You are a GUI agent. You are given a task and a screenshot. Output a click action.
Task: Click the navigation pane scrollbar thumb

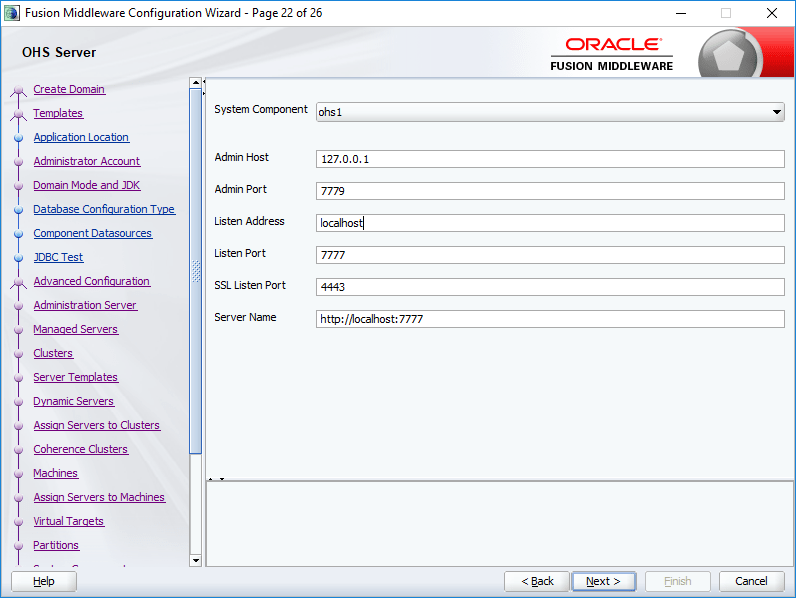point(195,271)
